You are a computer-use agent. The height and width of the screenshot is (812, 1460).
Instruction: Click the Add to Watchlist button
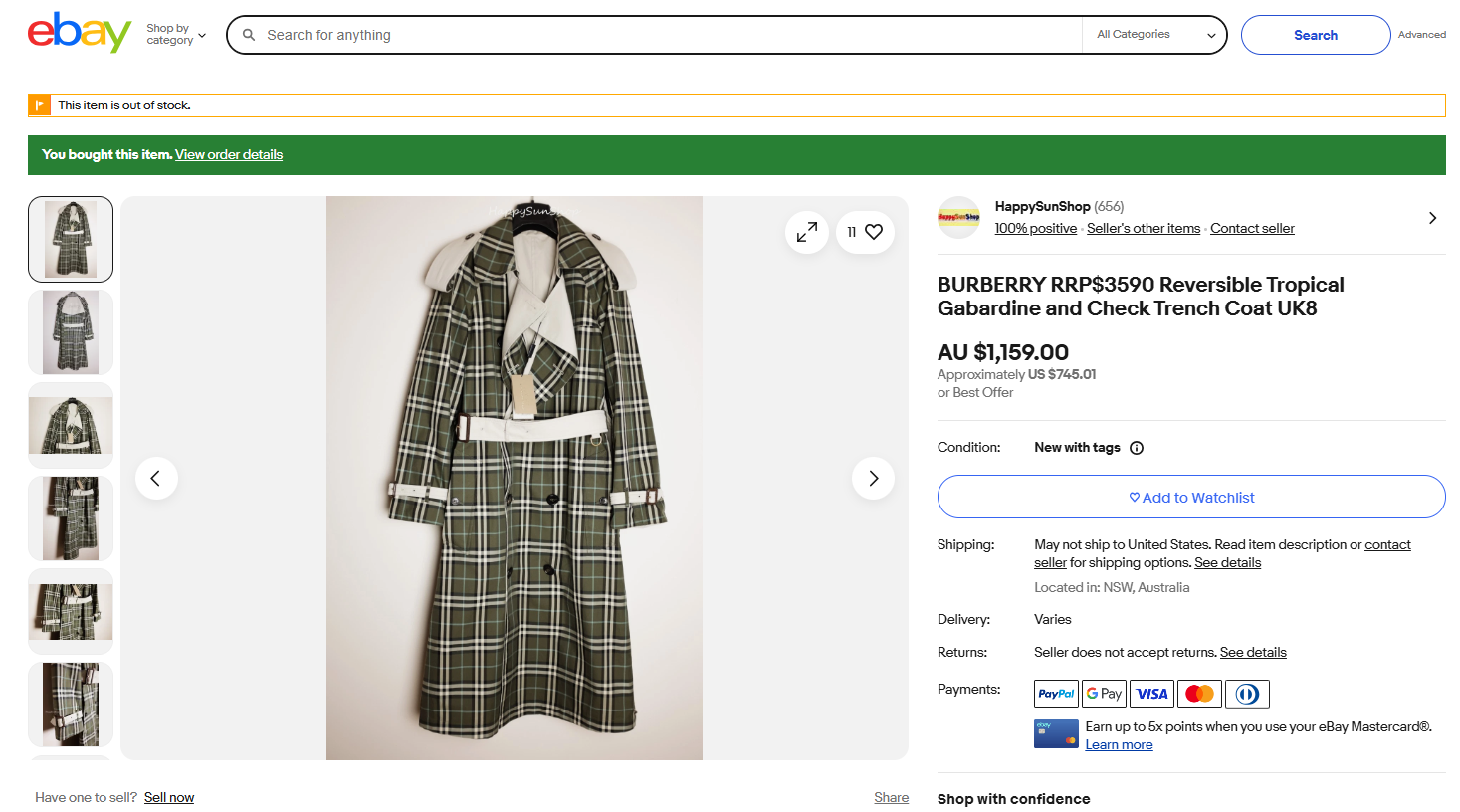coord(1191,497)
